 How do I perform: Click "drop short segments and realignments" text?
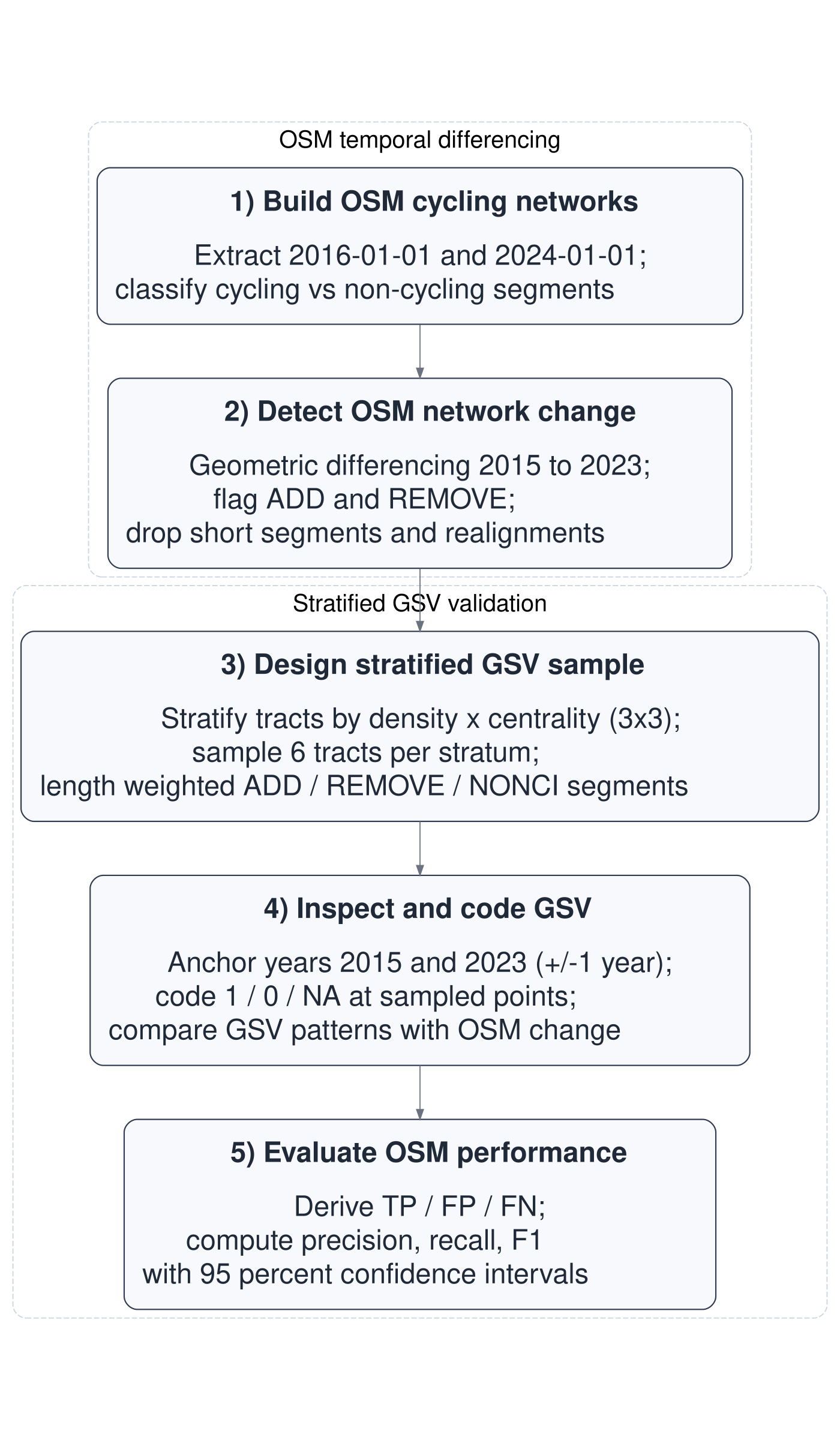pyautogui.click(x=365, y=533)
